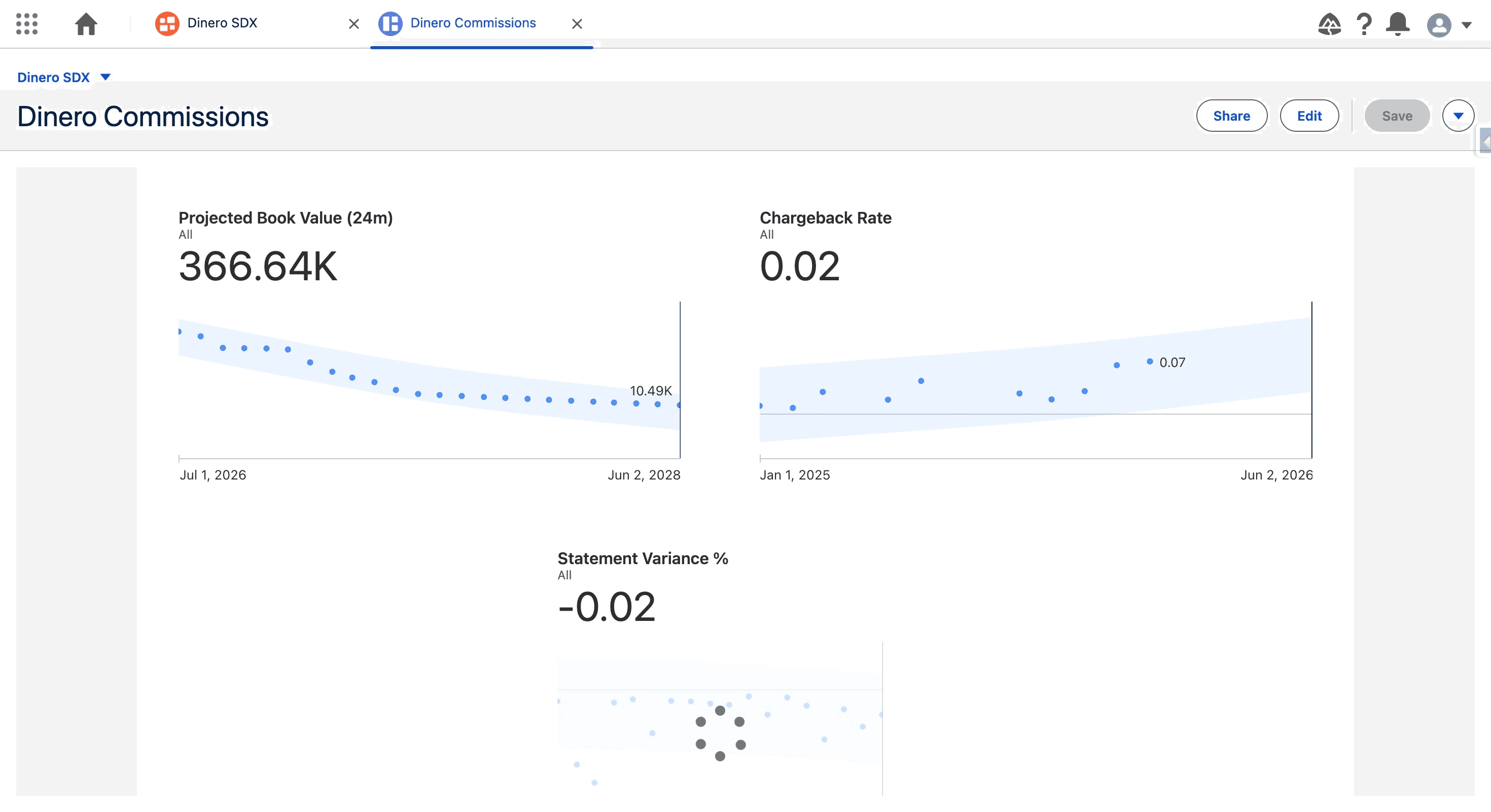Click the 10.49K data point label
The width and height of the screenshot is (1491, 812).
[651, 391]
